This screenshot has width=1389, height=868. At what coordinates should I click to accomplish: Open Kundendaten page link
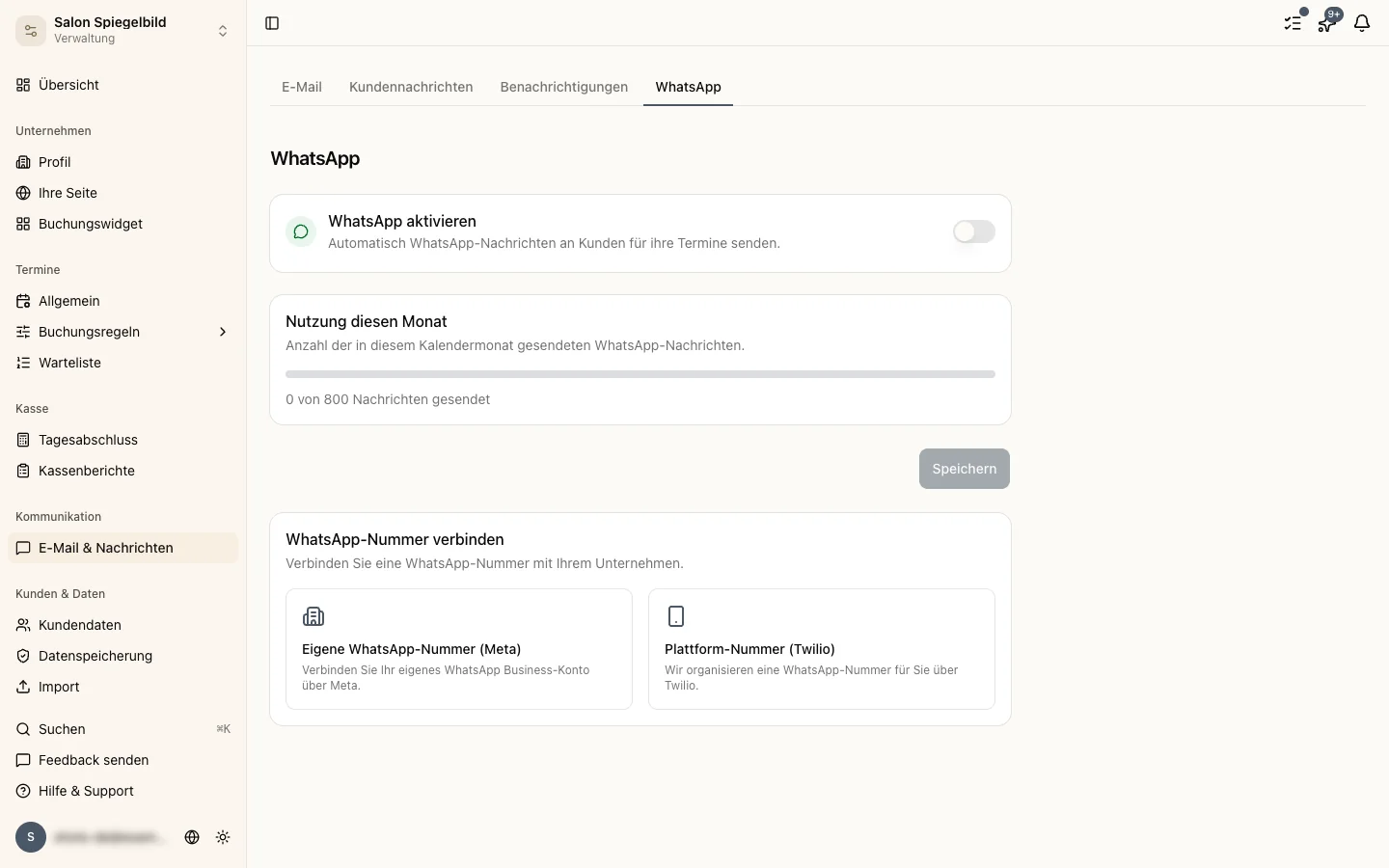point(123,625)
